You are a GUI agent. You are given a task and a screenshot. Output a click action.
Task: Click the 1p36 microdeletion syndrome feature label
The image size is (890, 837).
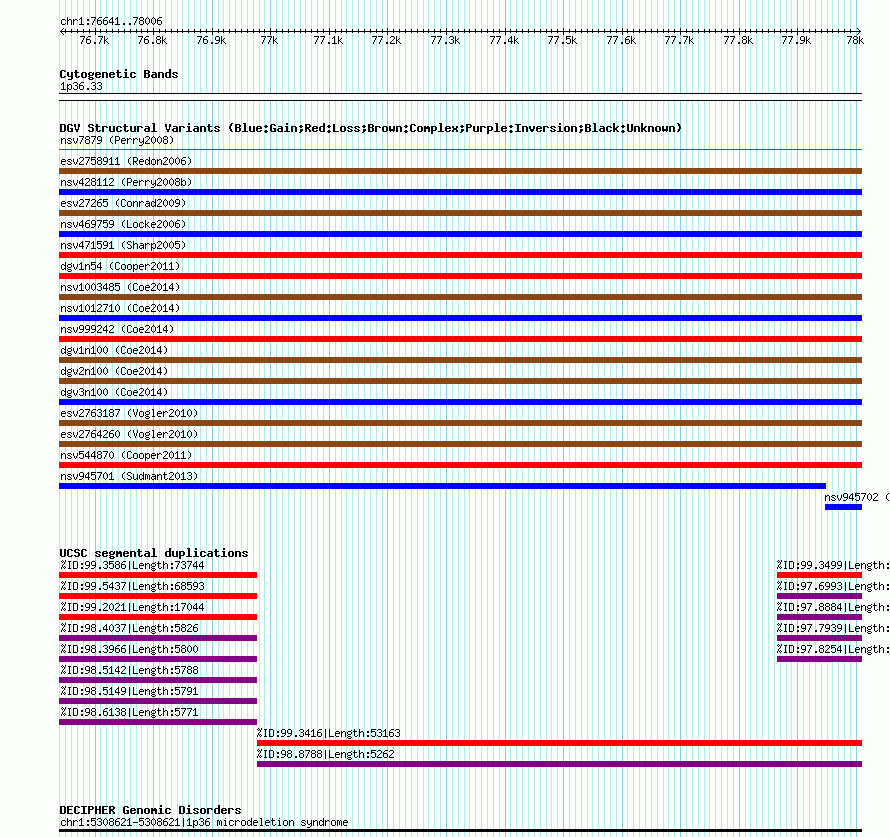click(x=204, y=822)
